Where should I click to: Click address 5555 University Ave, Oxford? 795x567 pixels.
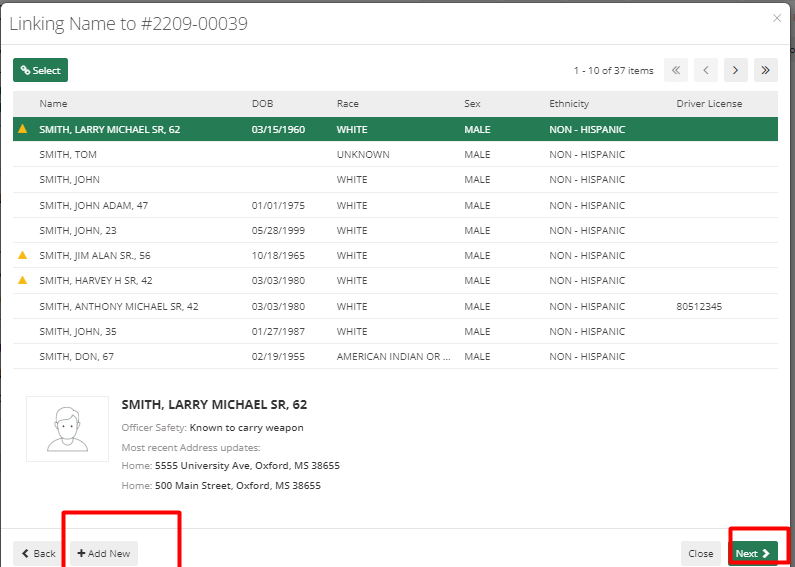pyautogui.click(x=247, y=466)
